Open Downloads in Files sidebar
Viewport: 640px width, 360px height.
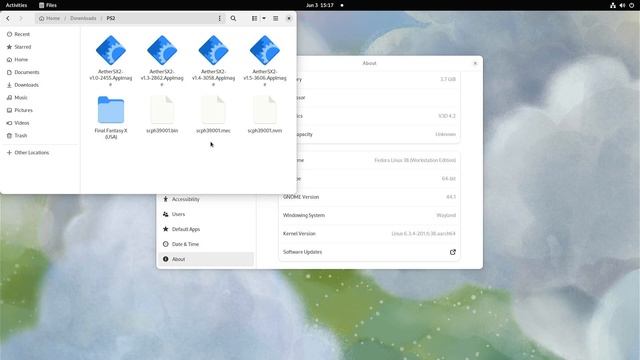(40, 85)
